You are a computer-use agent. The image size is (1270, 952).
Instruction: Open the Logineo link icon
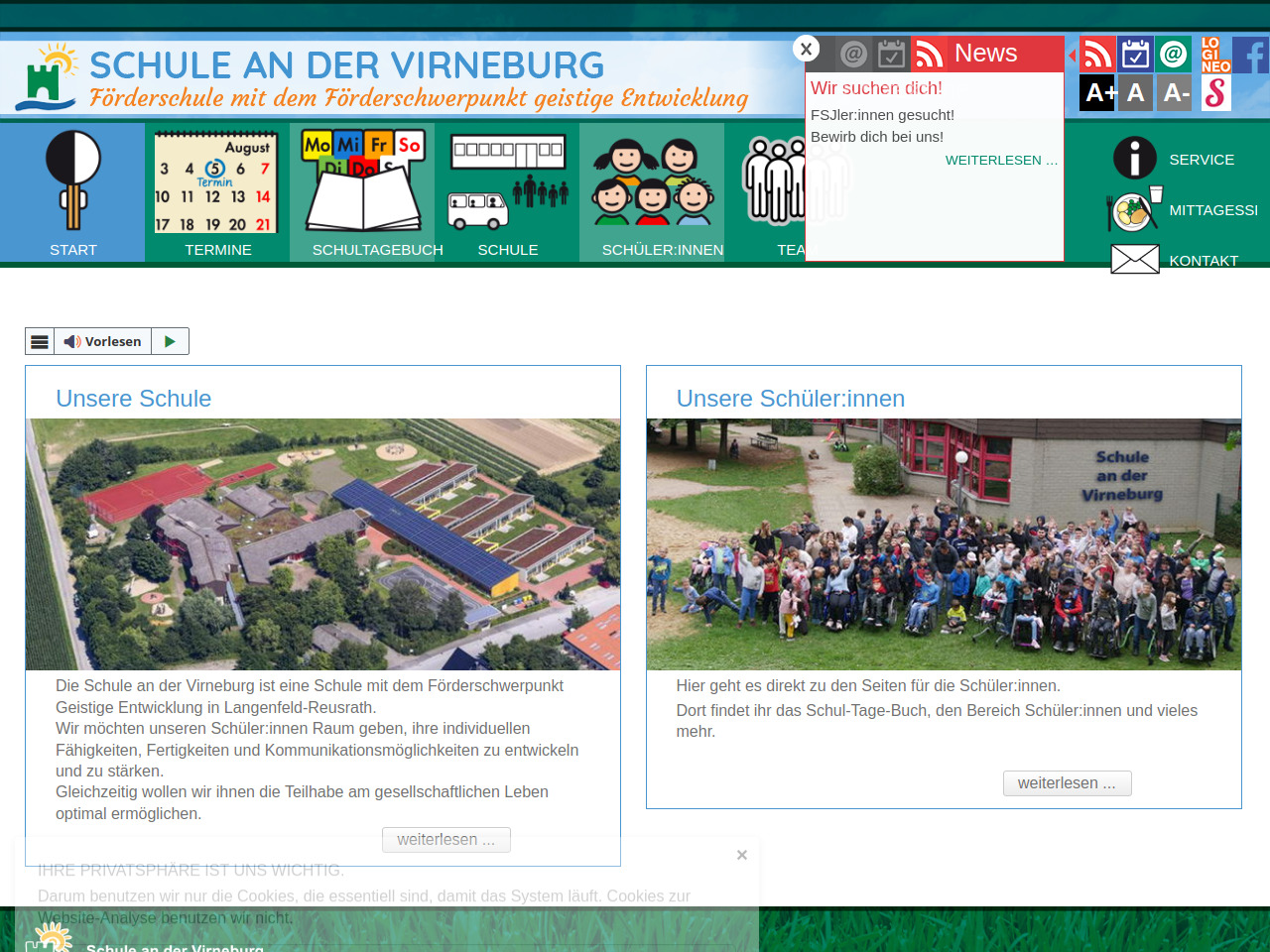[1214, 55]
